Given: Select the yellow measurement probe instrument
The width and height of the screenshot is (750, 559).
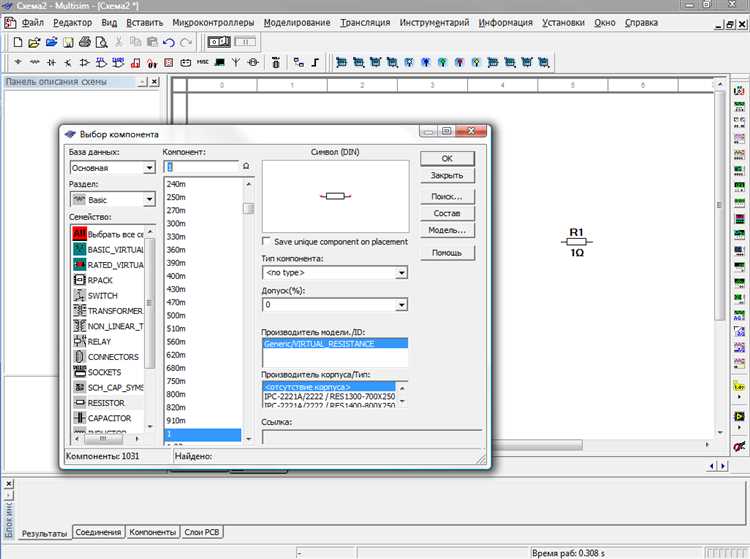Looking at the screenshot, I should pos(739,386).
